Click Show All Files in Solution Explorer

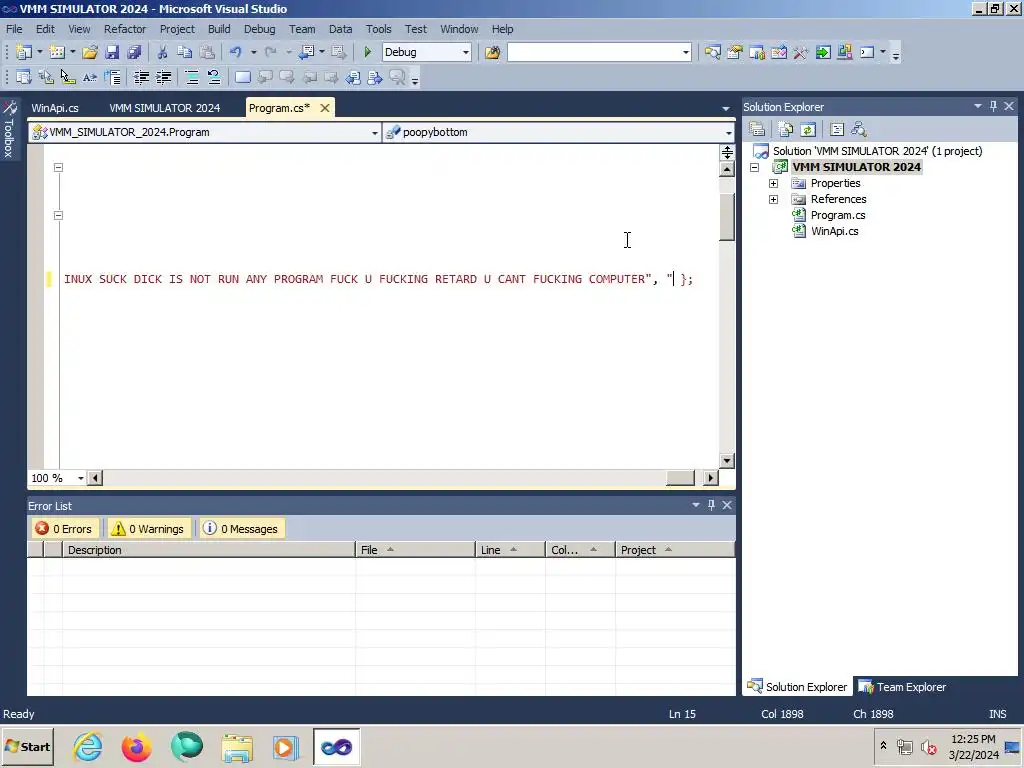tap(786, 129)
